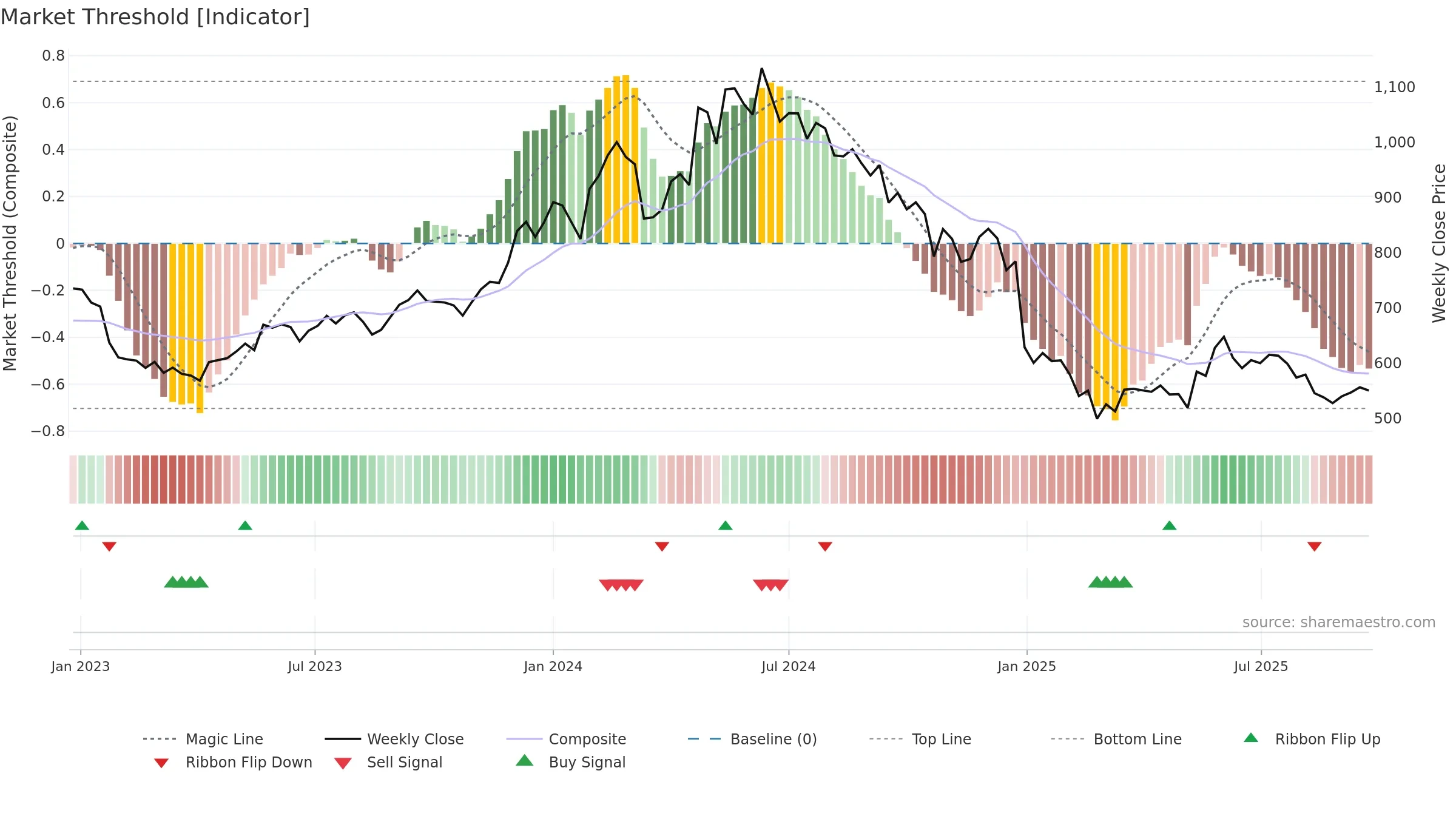1456x819 pixels.
Task: Click the red triangle icon beside Ribbon Flip Down
Action: (161, 763)
